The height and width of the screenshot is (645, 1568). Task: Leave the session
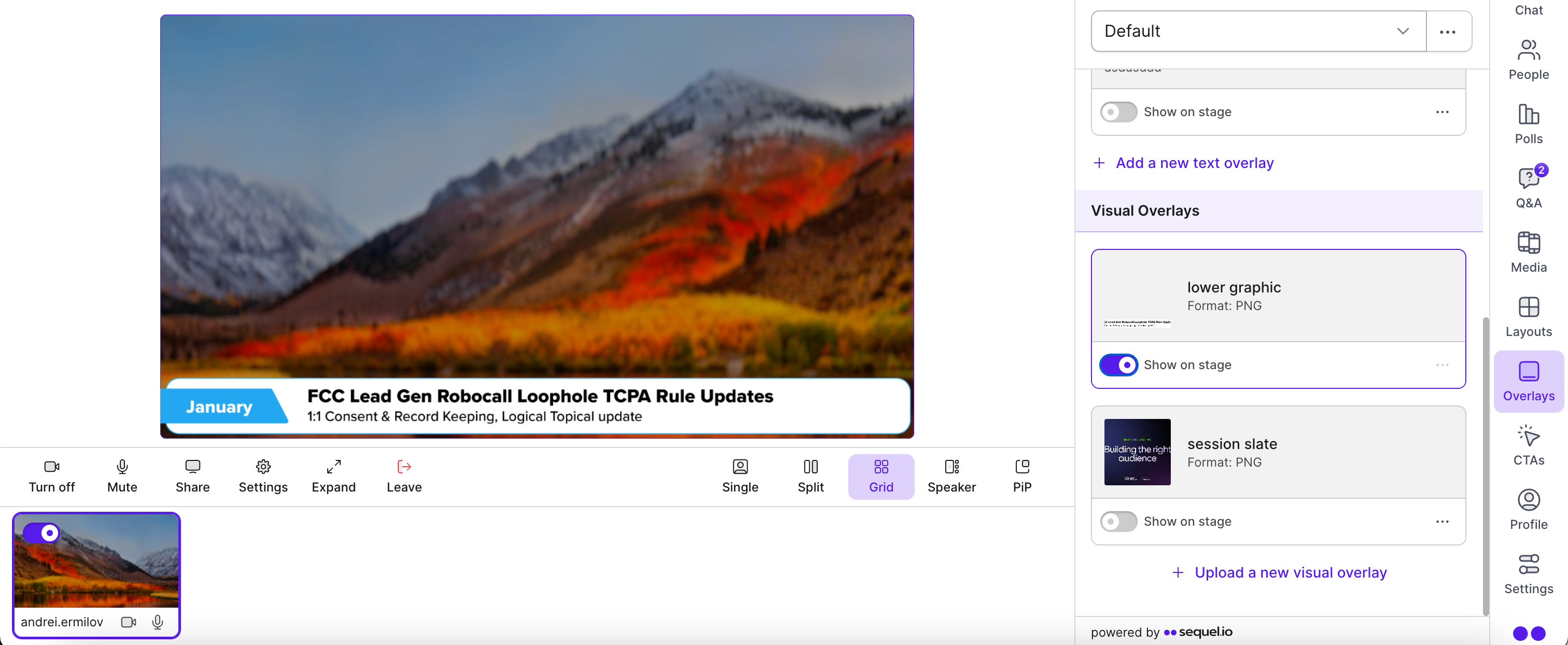[x=404, y=476]
